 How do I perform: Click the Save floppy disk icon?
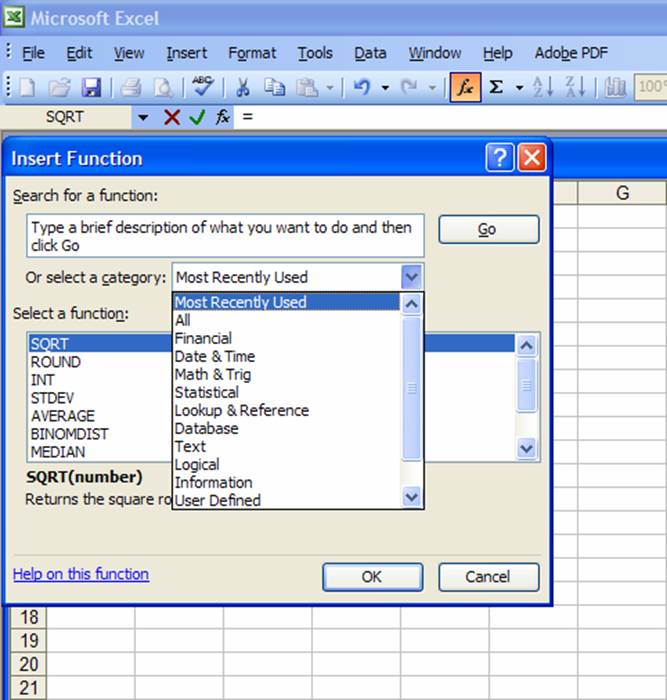[92, 87]
